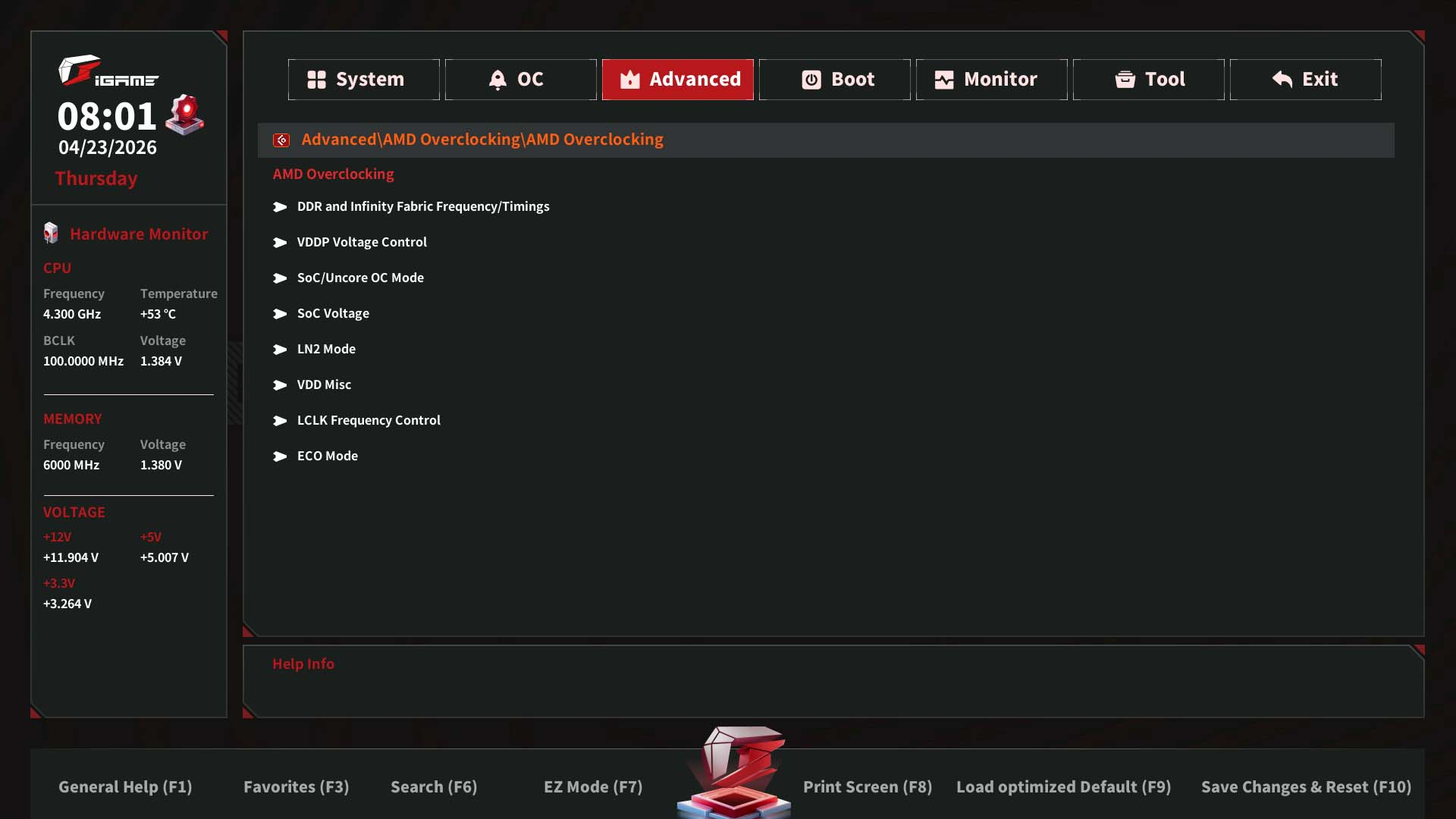Open LCLK Frequency Control entry
This screenshot has width=1456, height=819.
coord(369,420)
